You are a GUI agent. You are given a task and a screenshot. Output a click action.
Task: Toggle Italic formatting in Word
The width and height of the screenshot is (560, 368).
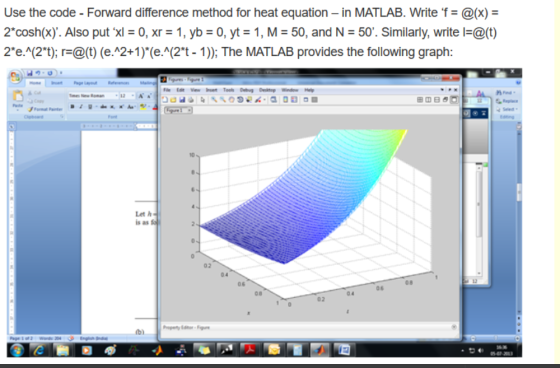coord(81,106)
